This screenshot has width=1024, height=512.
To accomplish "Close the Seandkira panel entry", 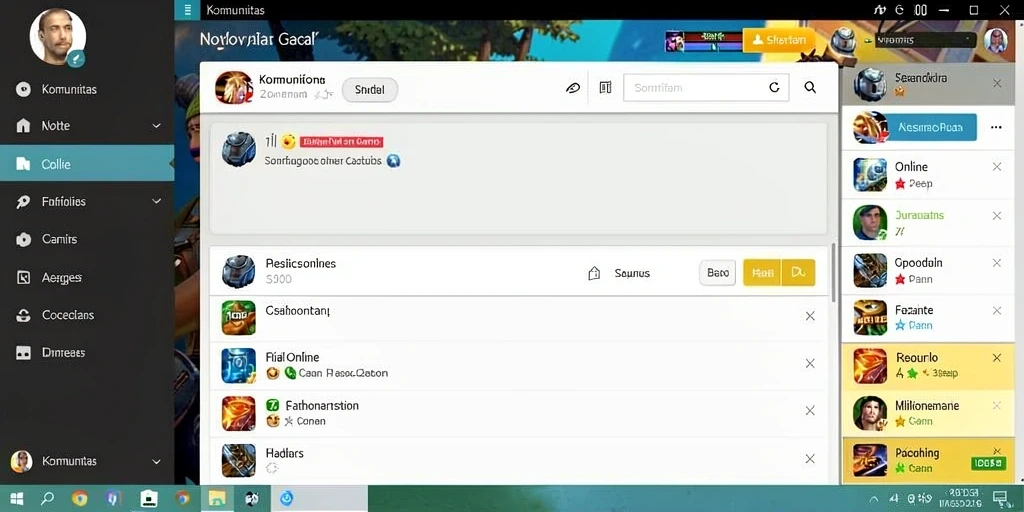I will click(x=997, y=84).
